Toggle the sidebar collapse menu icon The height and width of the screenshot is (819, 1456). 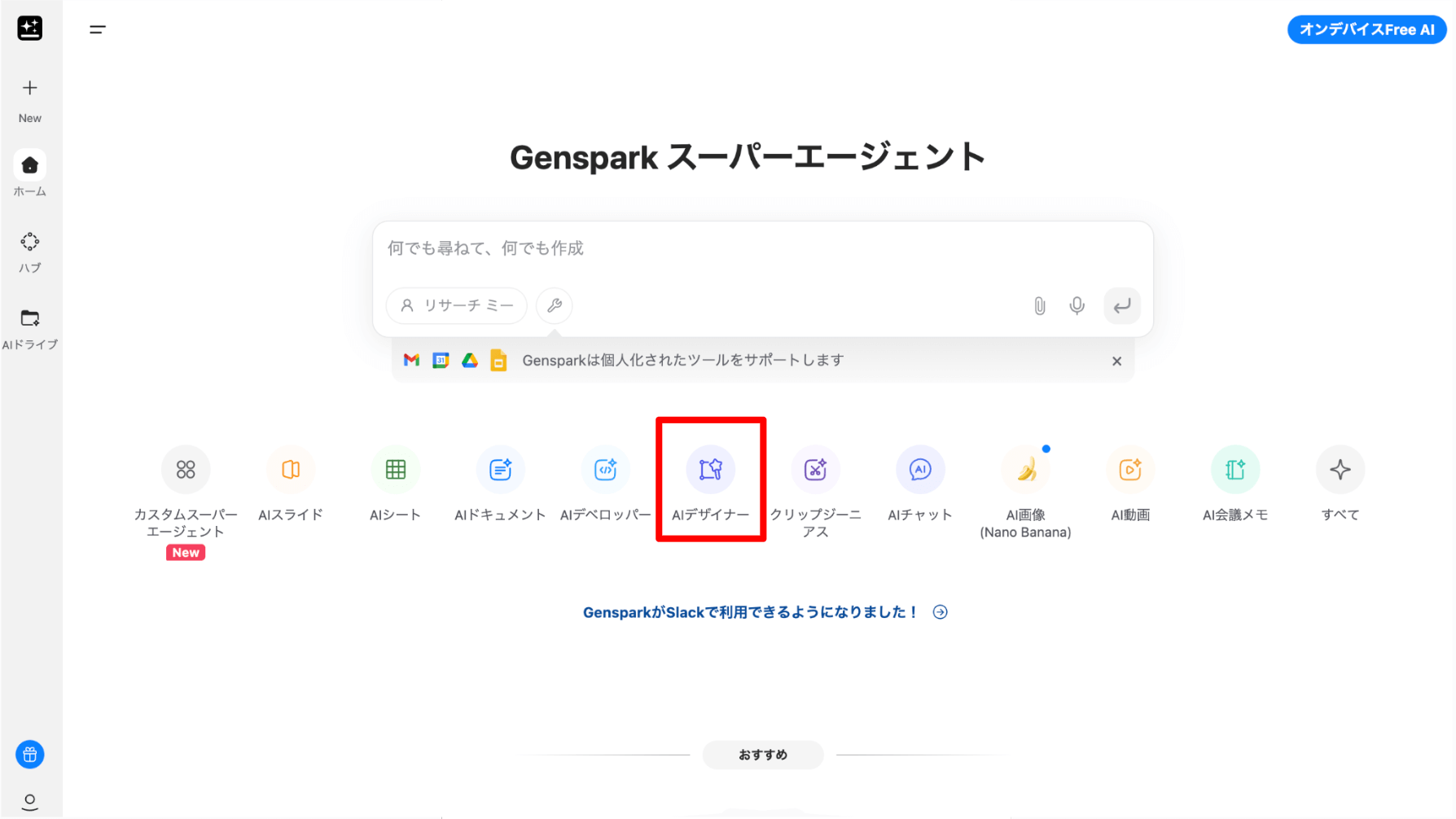pos(98,29)
